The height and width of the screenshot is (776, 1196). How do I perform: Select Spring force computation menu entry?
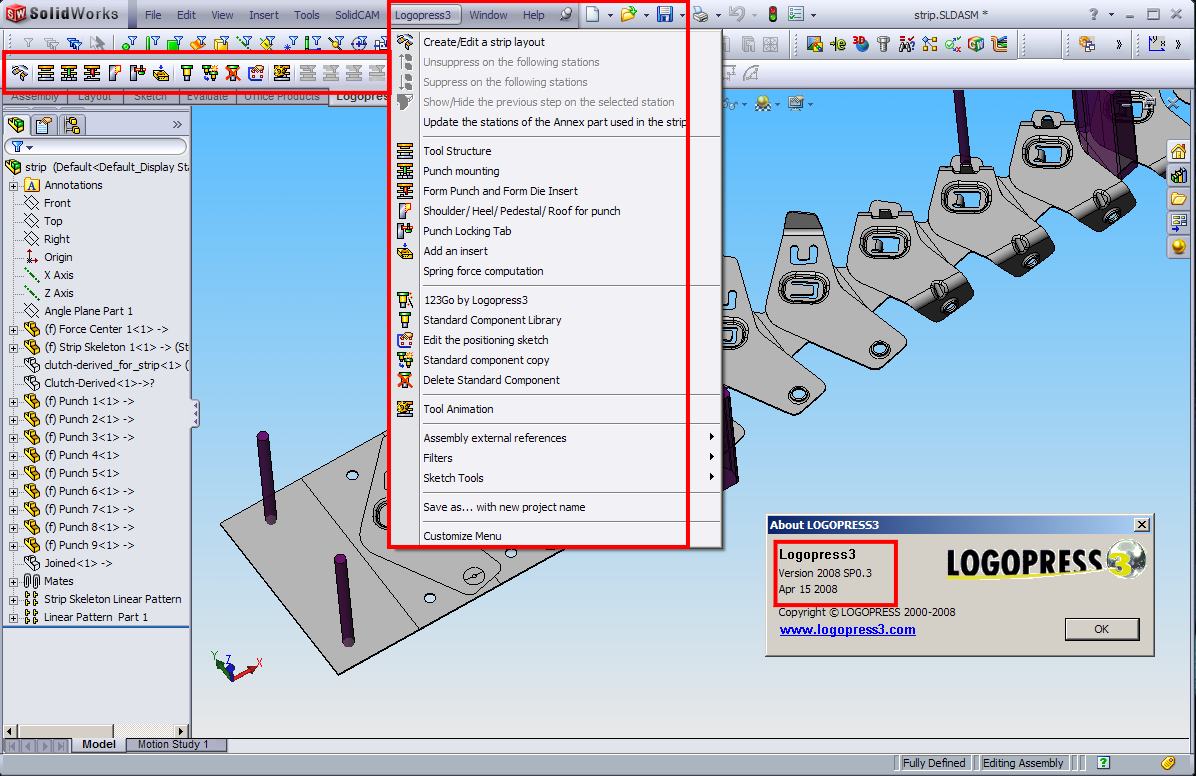pos(555,271)
